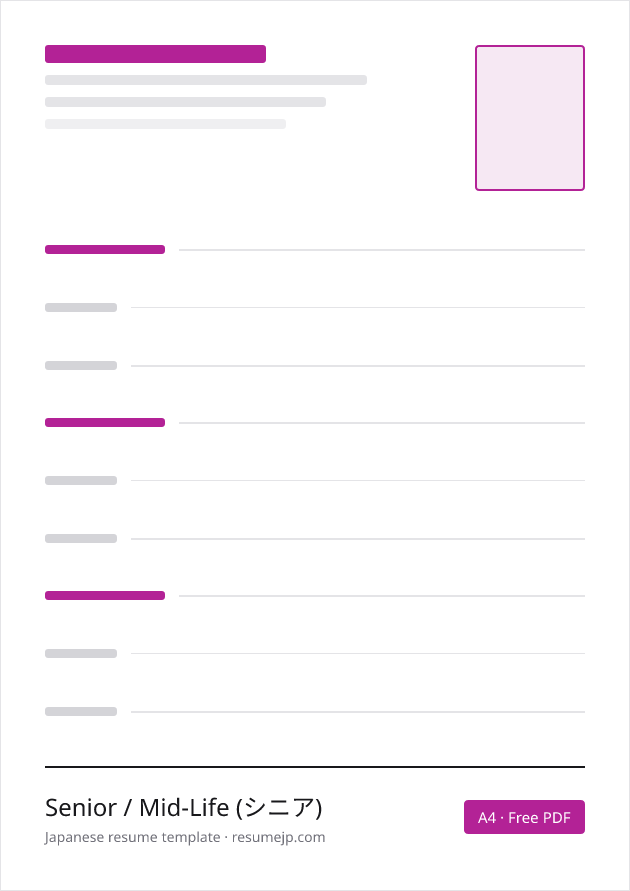630x891 pixels.
Task: Click the first gray label in section one
Action: coord(81,307)
